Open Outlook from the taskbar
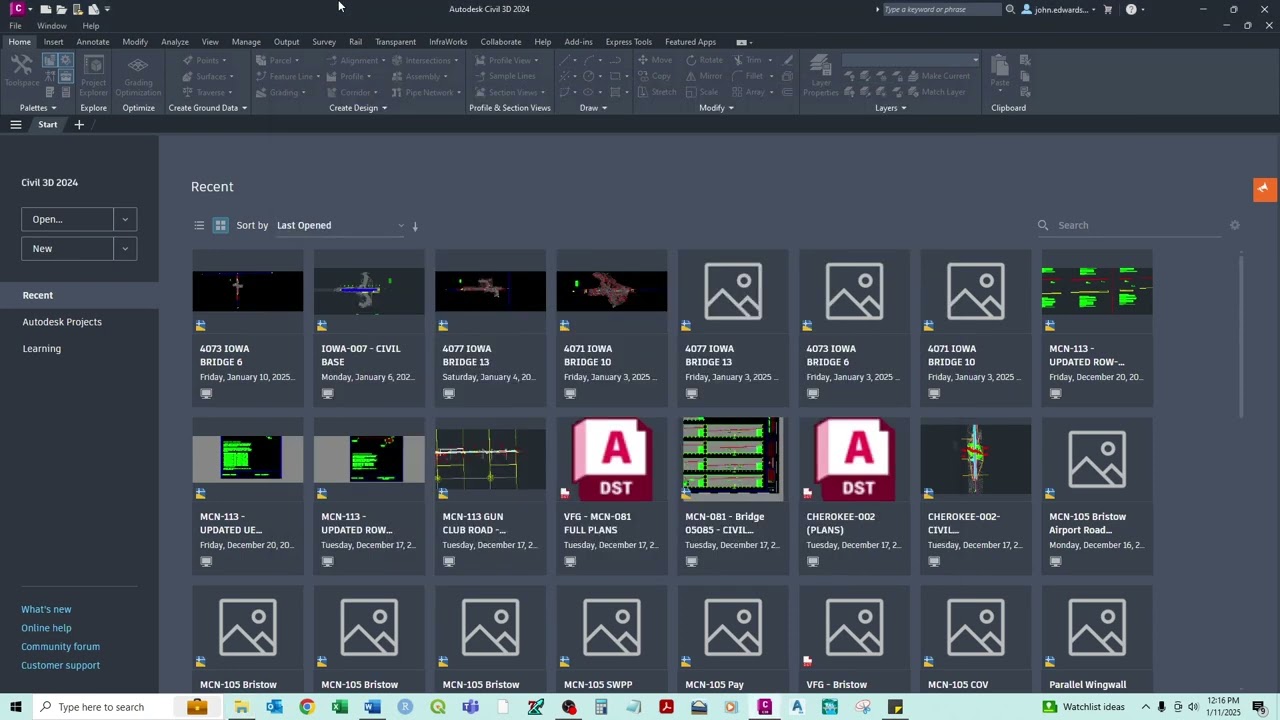Viewport: 1280px width, 720px height. (x=274, y=707)
